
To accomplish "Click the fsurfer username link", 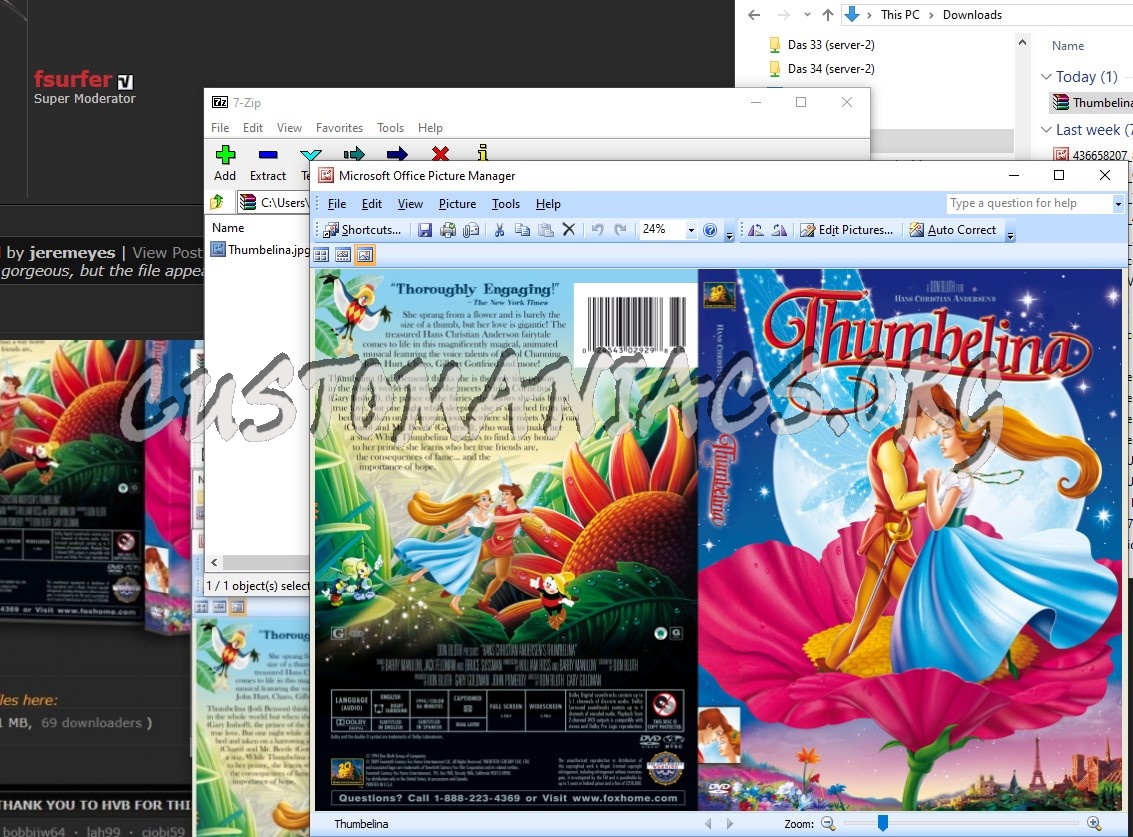I will pos(73,79).
